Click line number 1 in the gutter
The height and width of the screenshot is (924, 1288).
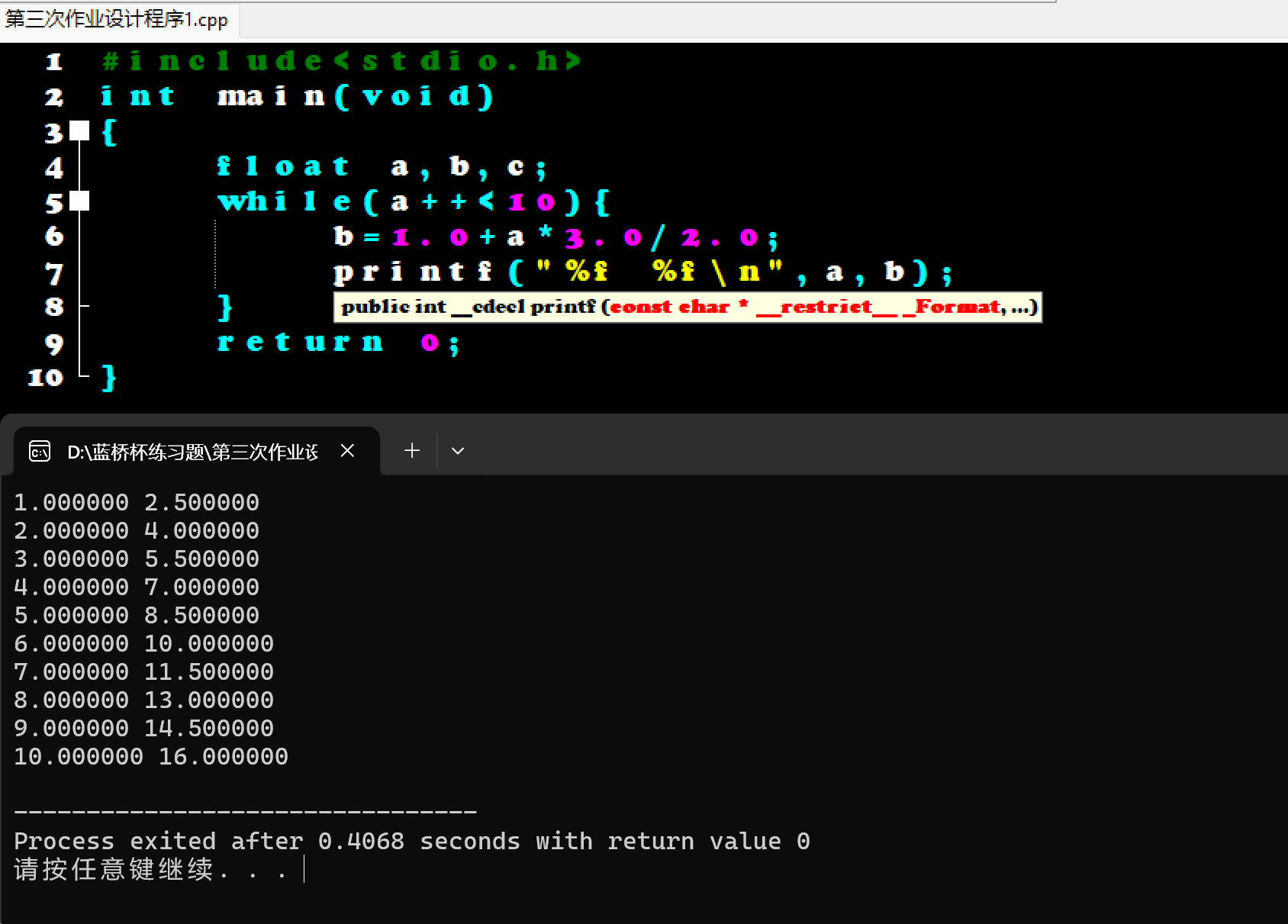(x=53, y=61)
